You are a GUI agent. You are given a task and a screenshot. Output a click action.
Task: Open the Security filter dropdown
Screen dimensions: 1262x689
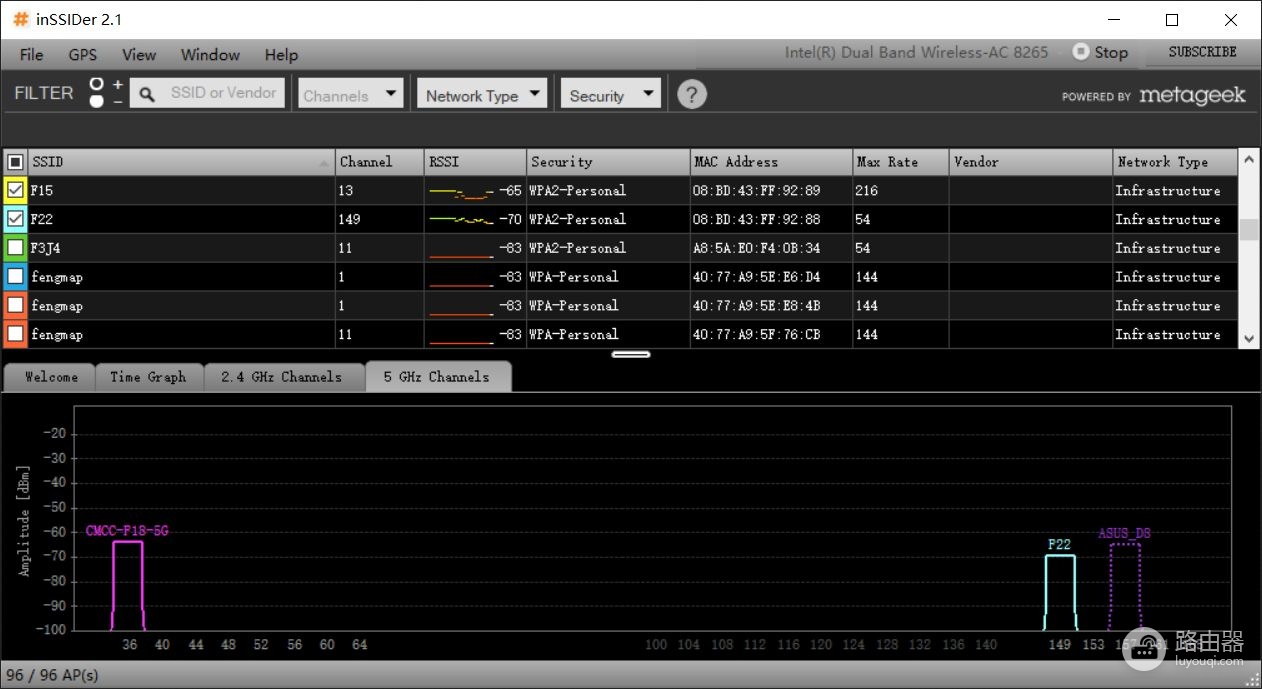(611, 94)
